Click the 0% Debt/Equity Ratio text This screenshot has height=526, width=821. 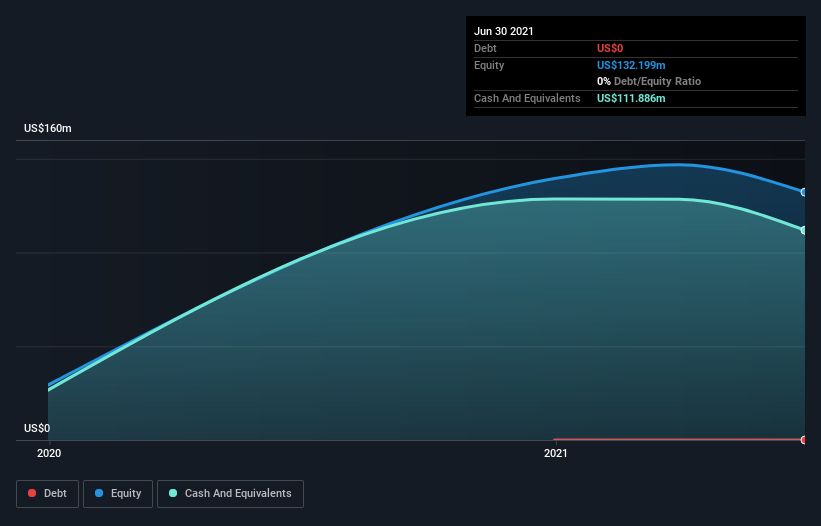[x=649, y=81]
